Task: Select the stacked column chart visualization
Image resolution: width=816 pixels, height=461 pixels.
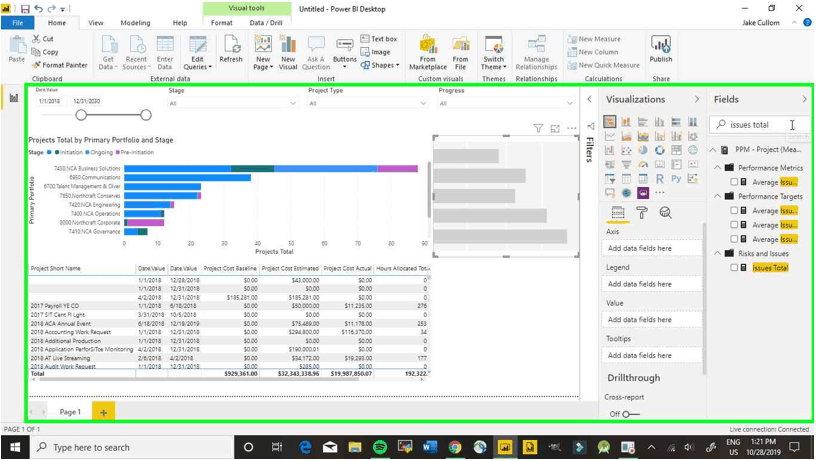Action: pyautogui.click(x=626, y=122)
